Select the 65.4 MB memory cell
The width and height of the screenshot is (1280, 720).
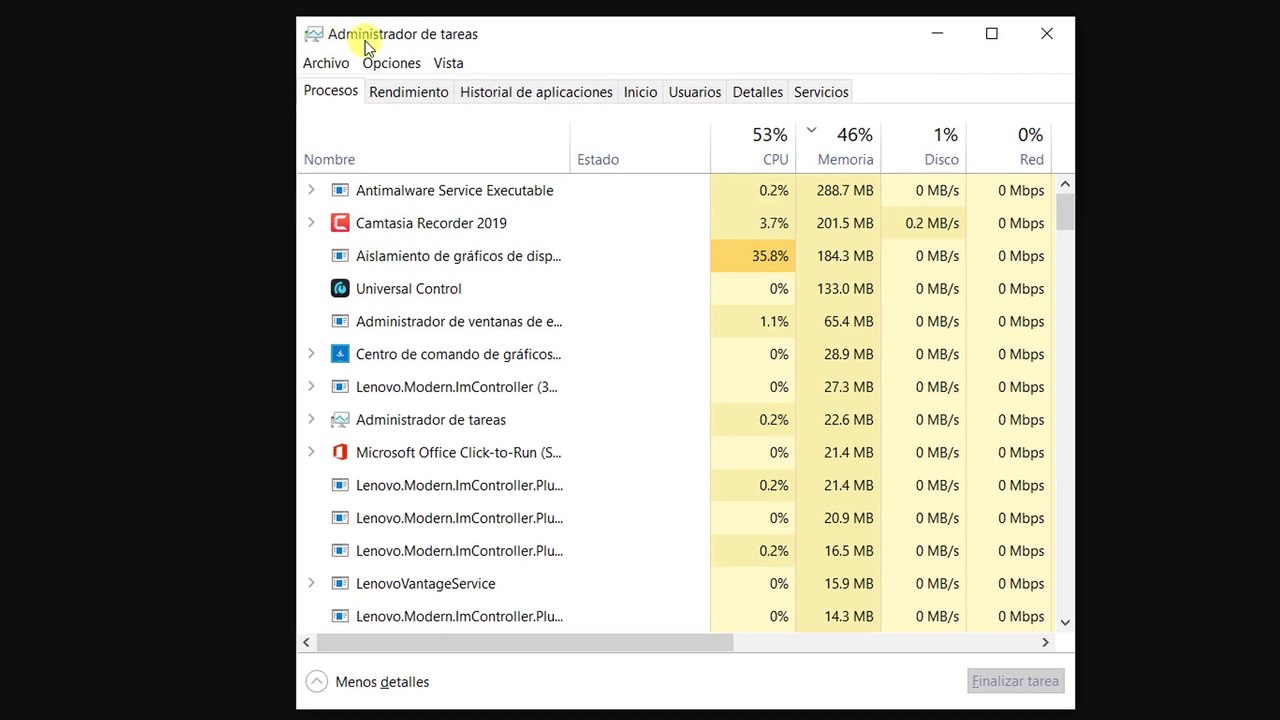[838, 321]
